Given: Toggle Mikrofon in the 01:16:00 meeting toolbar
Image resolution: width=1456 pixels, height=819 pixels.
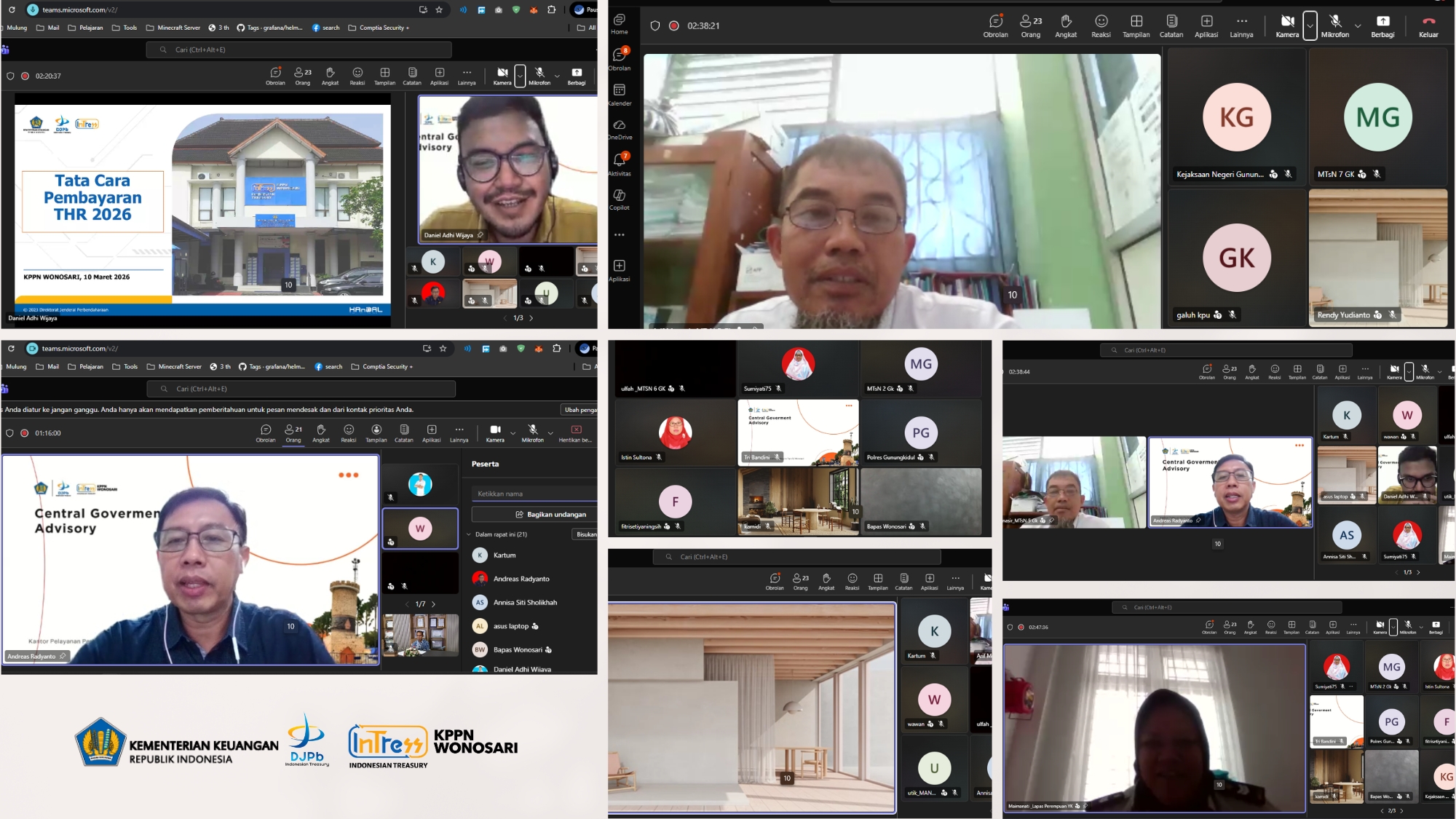Looking at the screenshot, I should [x=533, y=432].
